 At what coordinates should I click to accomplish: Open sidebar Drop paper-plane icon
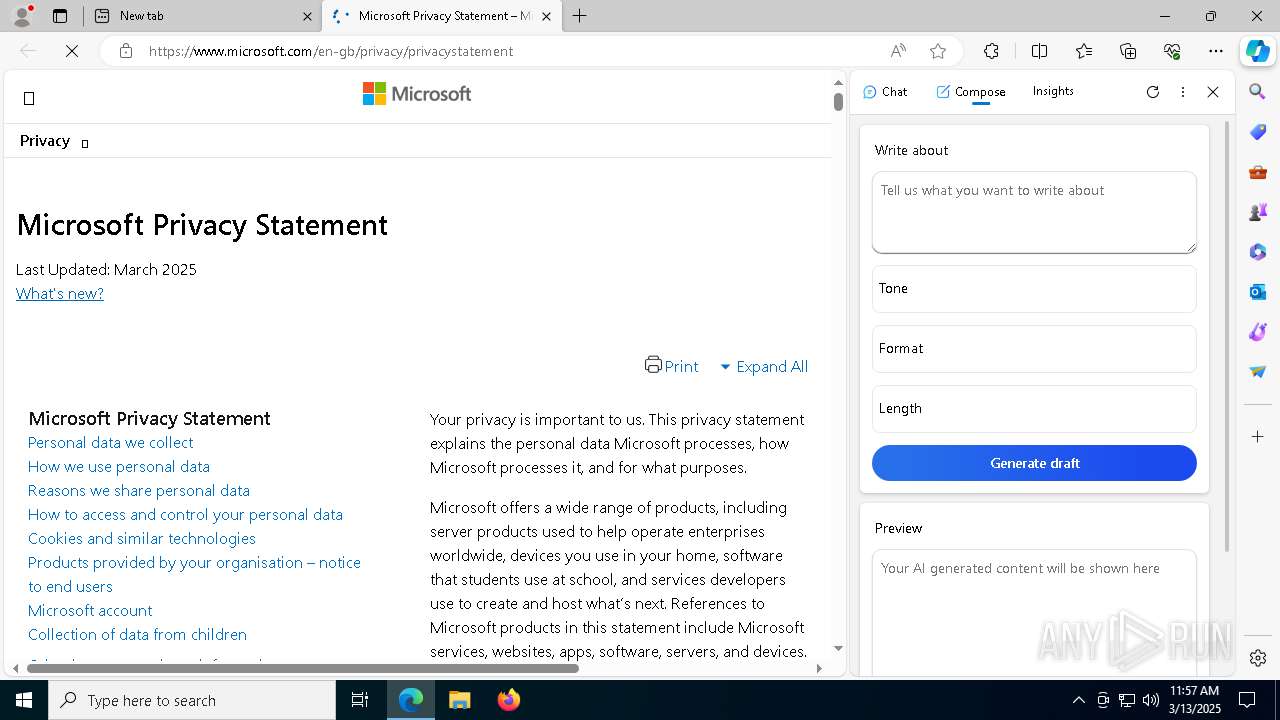(x=1258, y=372)
